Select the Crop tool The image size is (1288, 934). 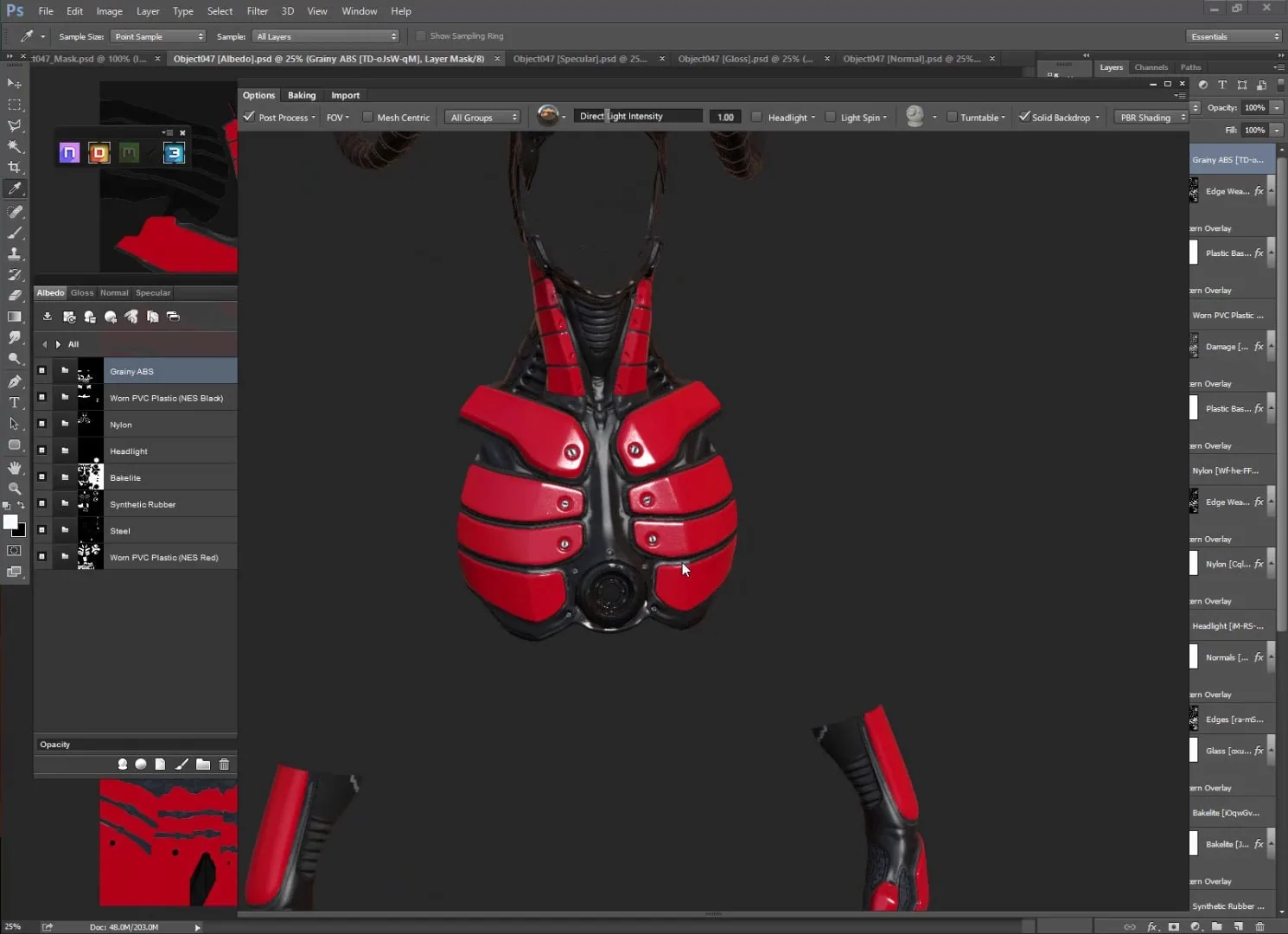[x=15, y=167]
